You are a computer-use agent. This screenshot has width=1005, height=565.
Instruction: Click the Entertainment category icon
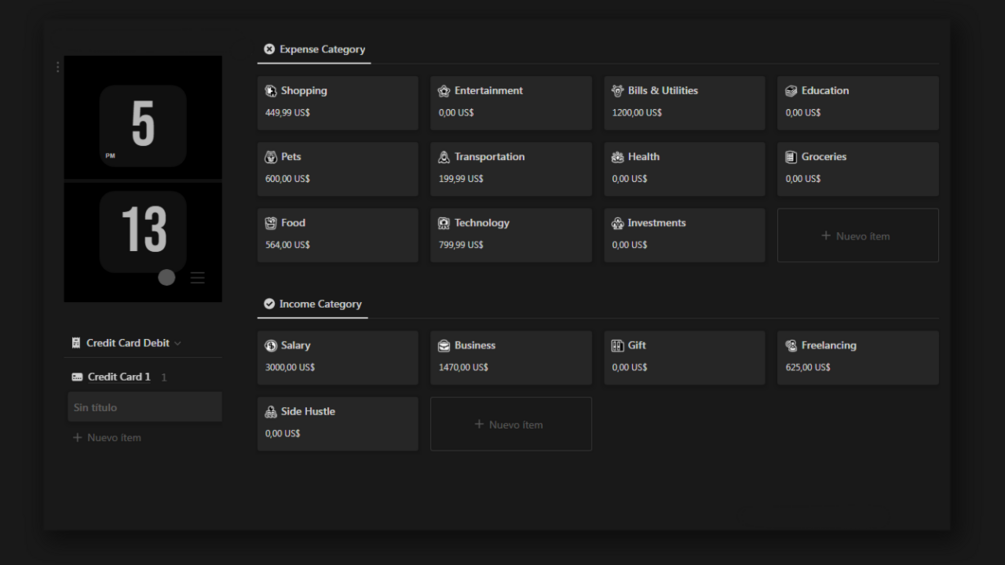[x=444, y=91]
